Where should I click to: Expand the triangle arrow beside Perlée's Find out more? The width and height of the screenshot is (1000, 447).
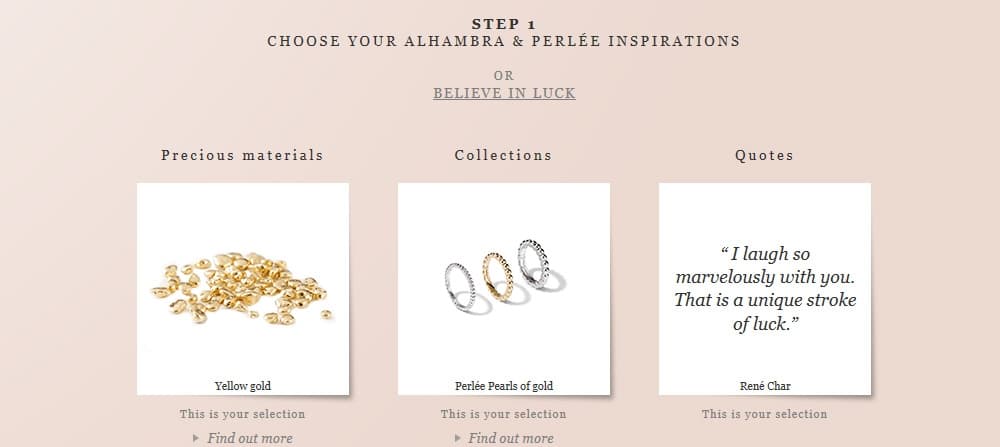tap(457, 438)
